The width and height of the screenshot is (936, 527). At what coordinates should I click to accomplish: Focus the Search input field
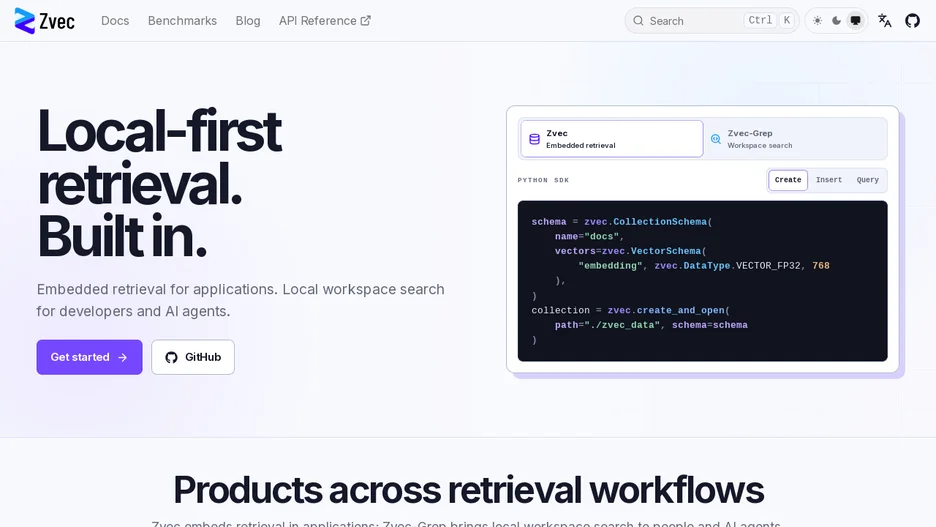712,21
